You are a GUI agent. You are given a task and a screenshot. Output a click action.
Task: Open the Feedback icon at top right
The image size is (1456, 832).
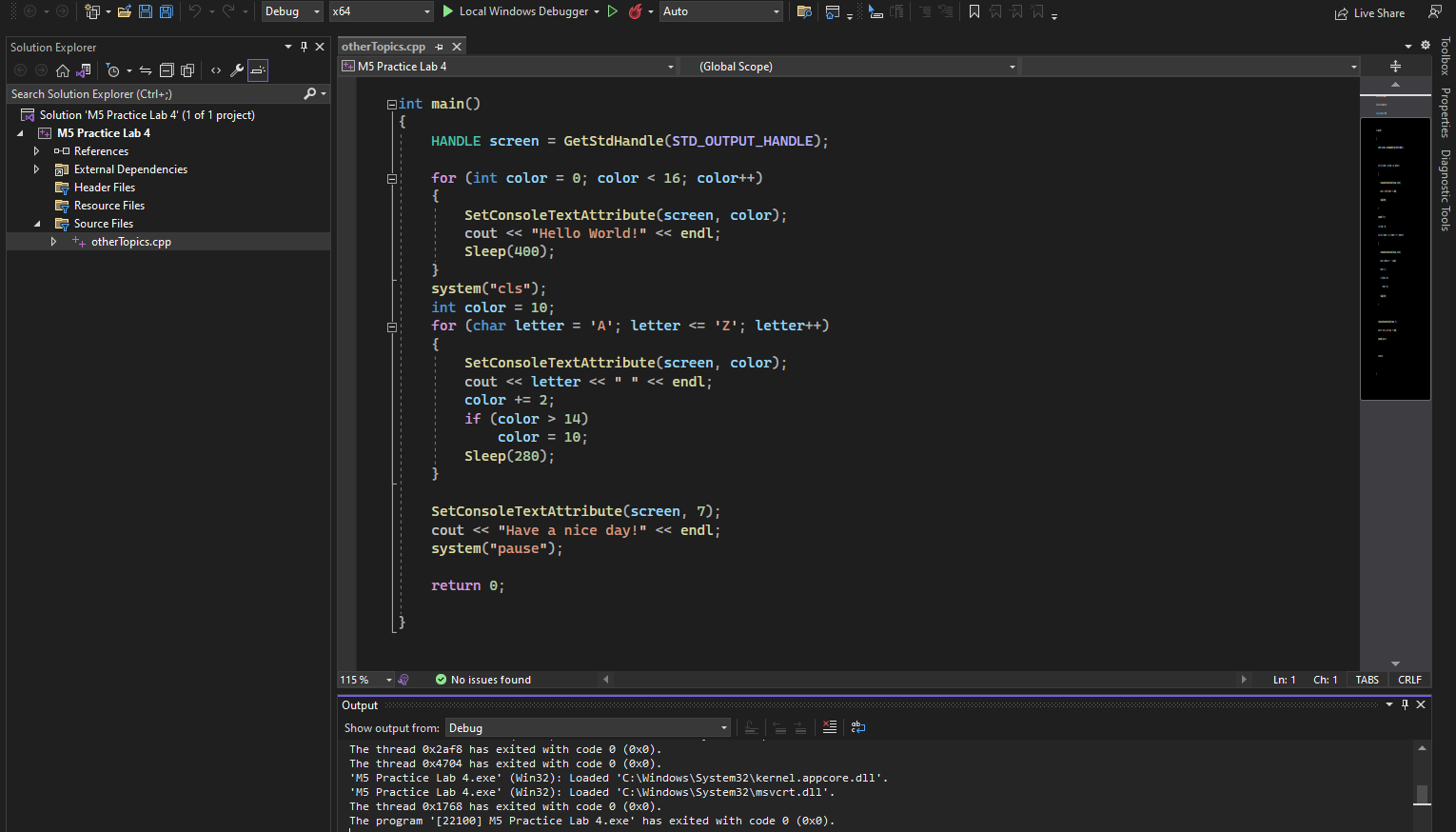(x=1434, y=11)
